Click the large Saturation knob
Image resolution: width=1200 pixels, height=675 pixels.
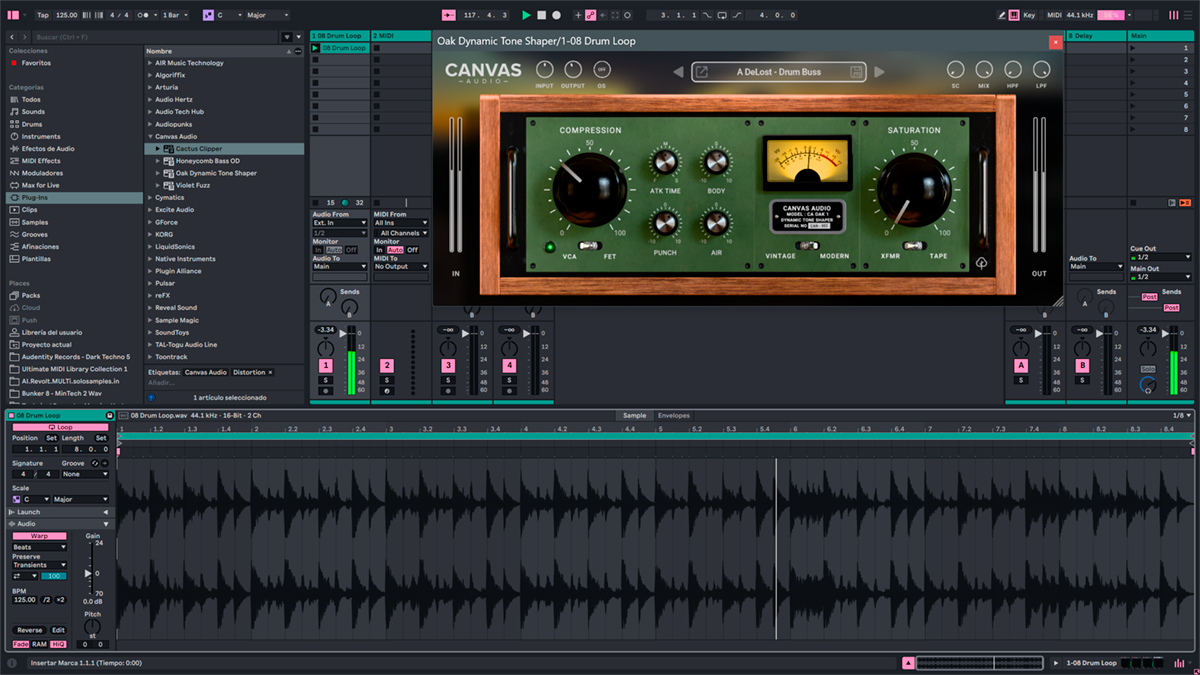coord(914,189)
